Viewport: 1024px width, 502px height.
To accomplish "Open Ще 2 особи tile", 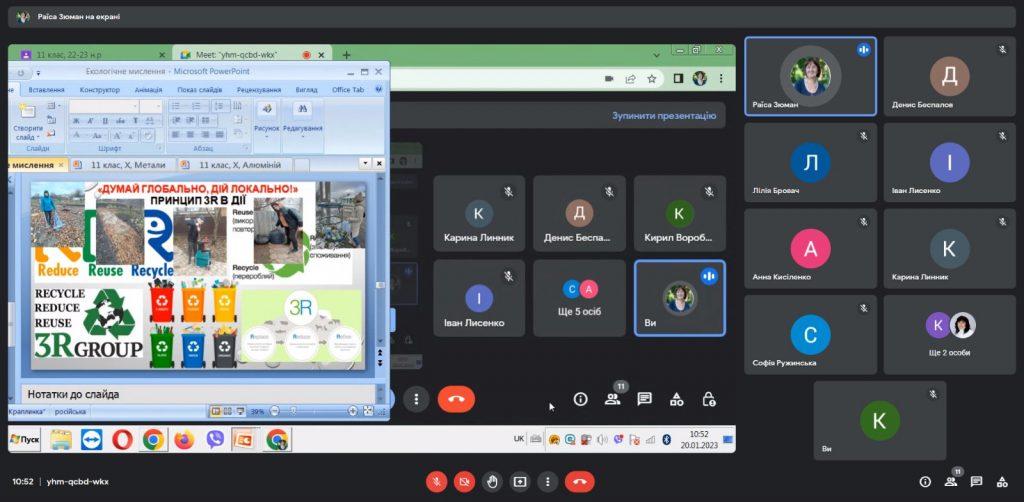I will [951, 335].
